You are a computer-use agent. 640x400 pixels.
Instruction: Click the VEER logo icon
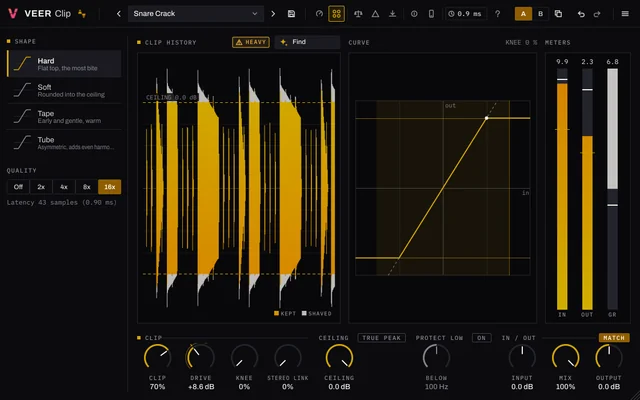[13, 13]
